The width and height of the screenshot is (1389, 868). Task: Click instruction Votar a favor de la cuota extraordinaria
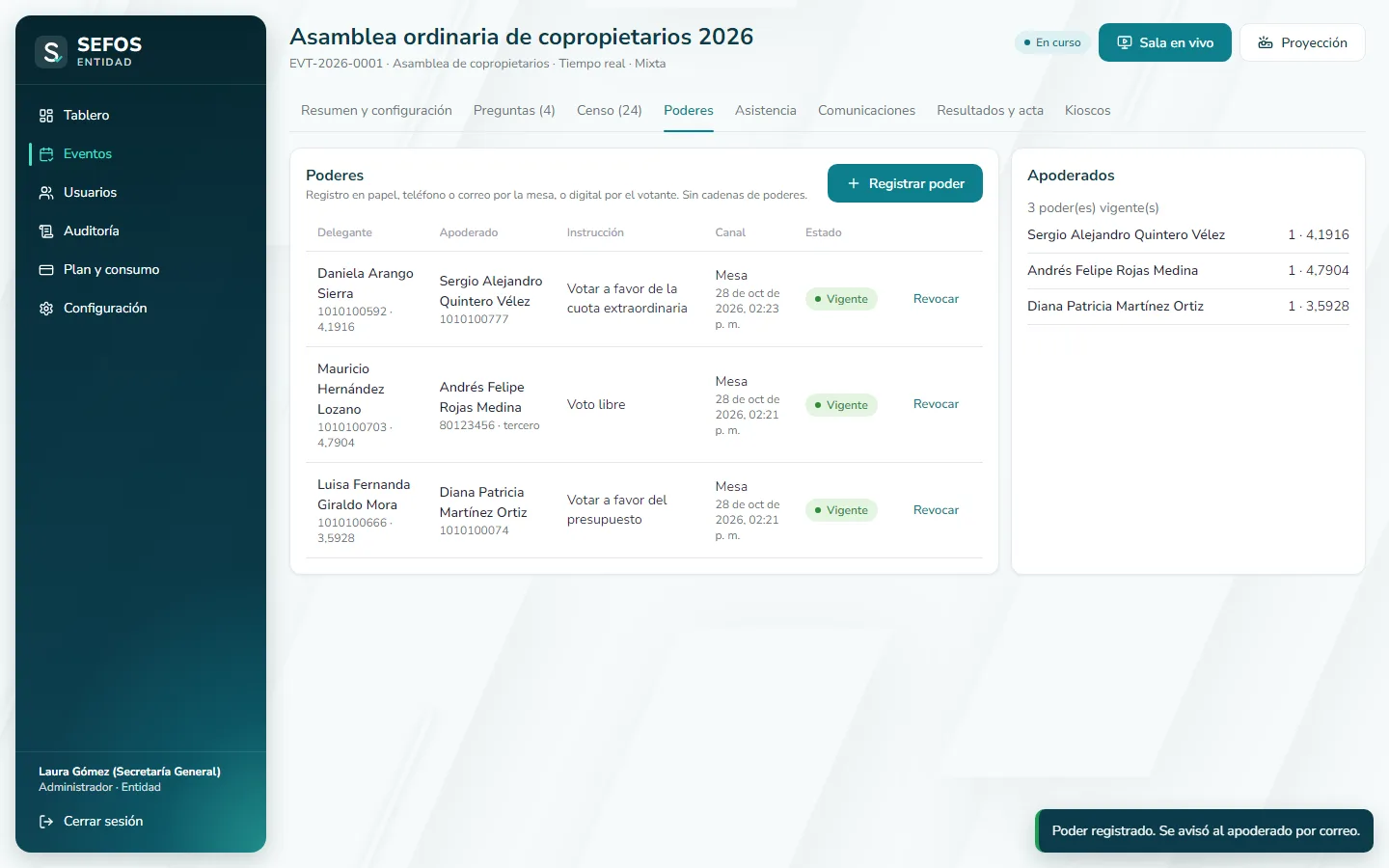click(x=627, y=299)
